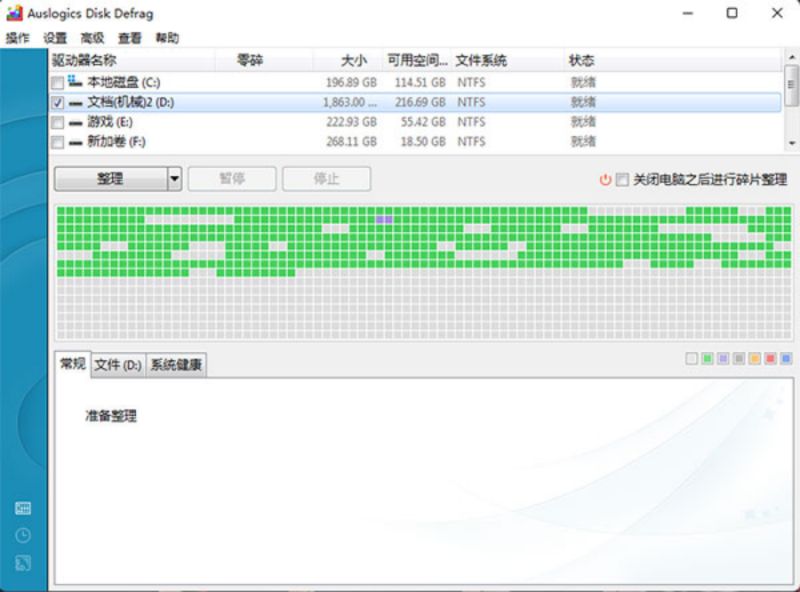Select the 新加卷 (F:) drive name
800x592 pixels.
pos(116,142)
